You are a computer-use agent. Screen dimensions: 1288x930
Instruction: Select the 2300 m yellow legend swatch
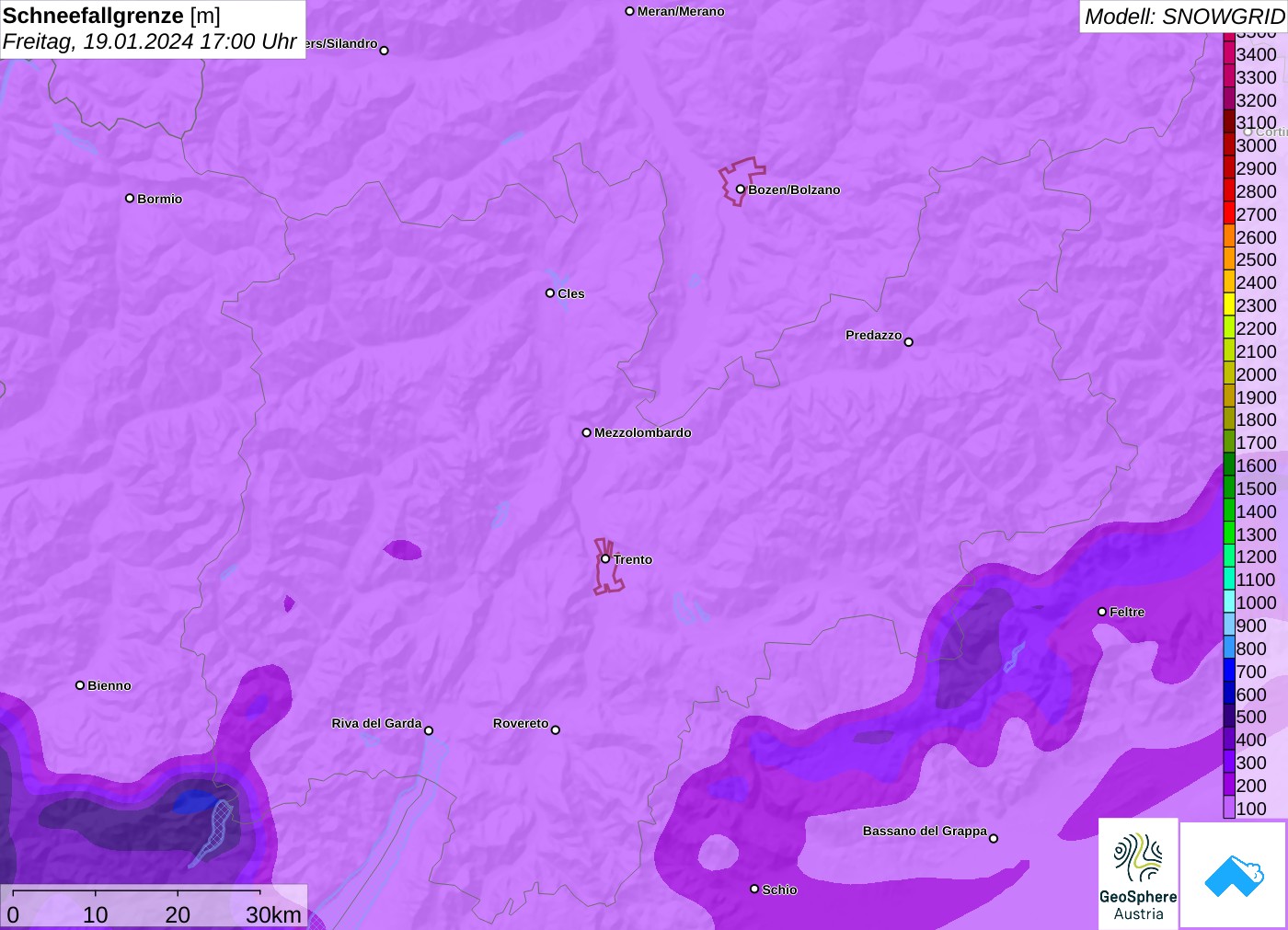tap(1229, 304)
